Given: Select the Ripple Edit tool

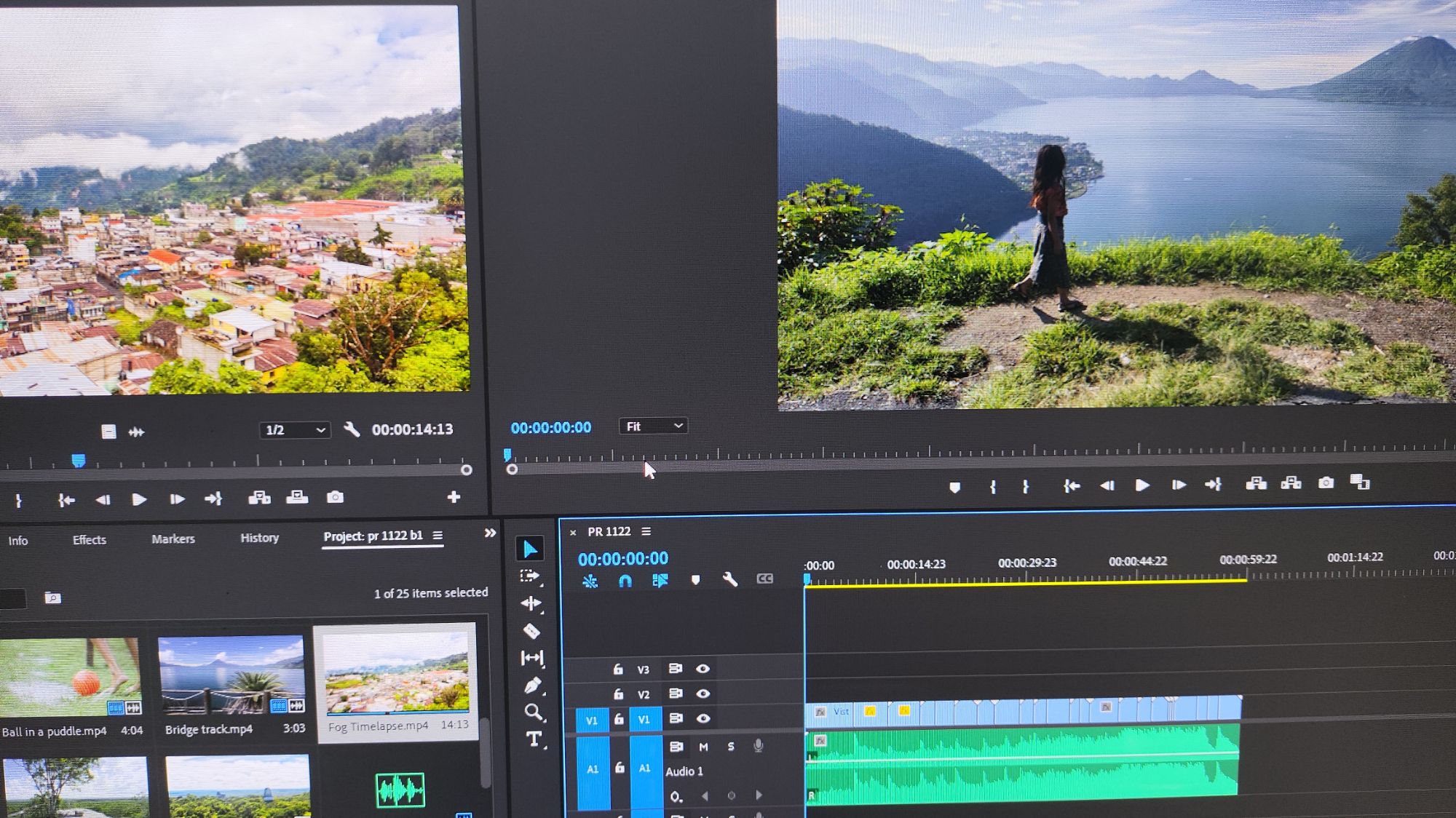Looking at the screenshot, I should pyautogui.click(x=531, y=603).
